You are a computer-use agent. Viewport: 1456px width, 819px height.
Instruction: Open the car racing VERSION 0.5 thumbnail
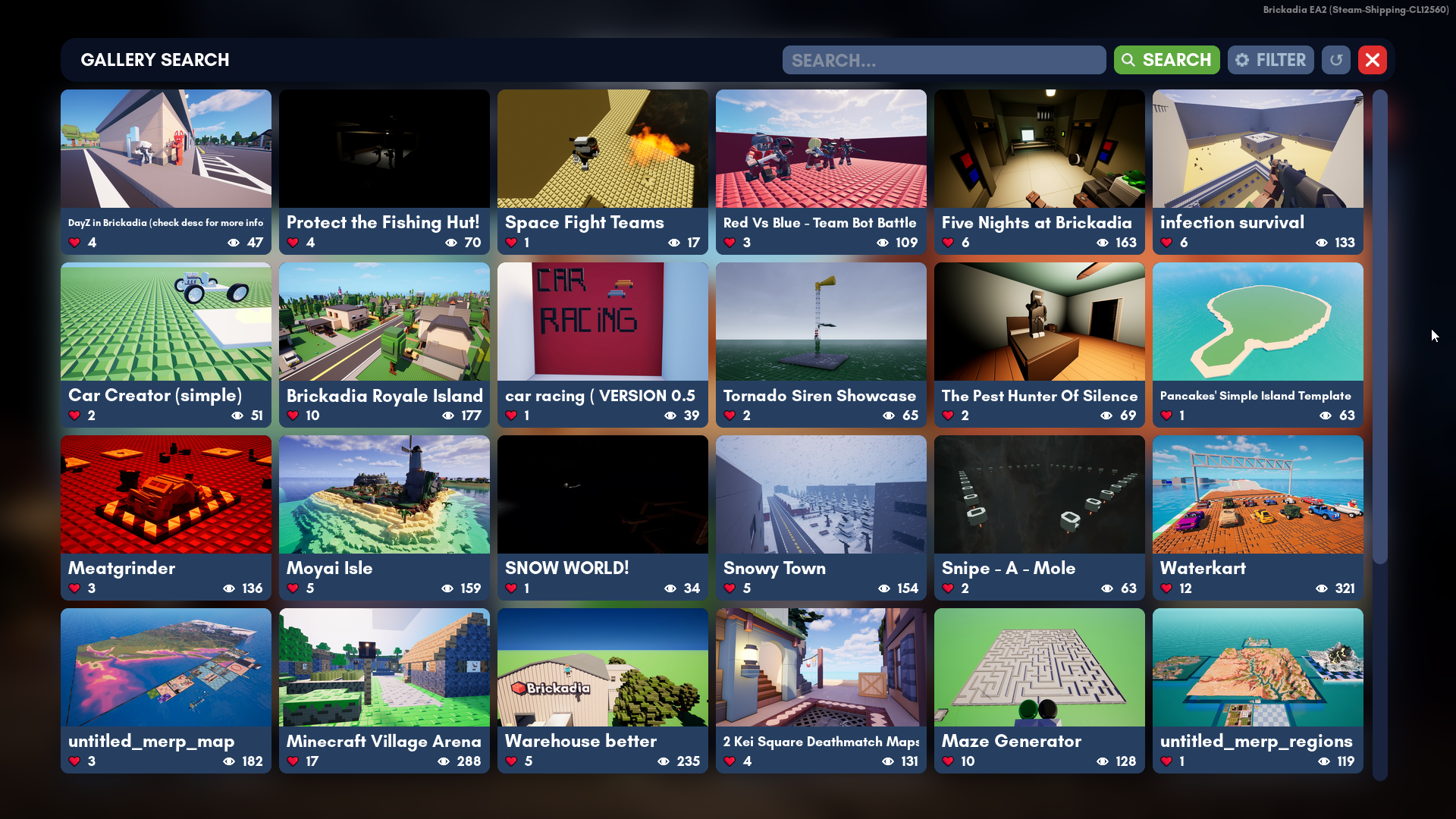tap(602, 322)
